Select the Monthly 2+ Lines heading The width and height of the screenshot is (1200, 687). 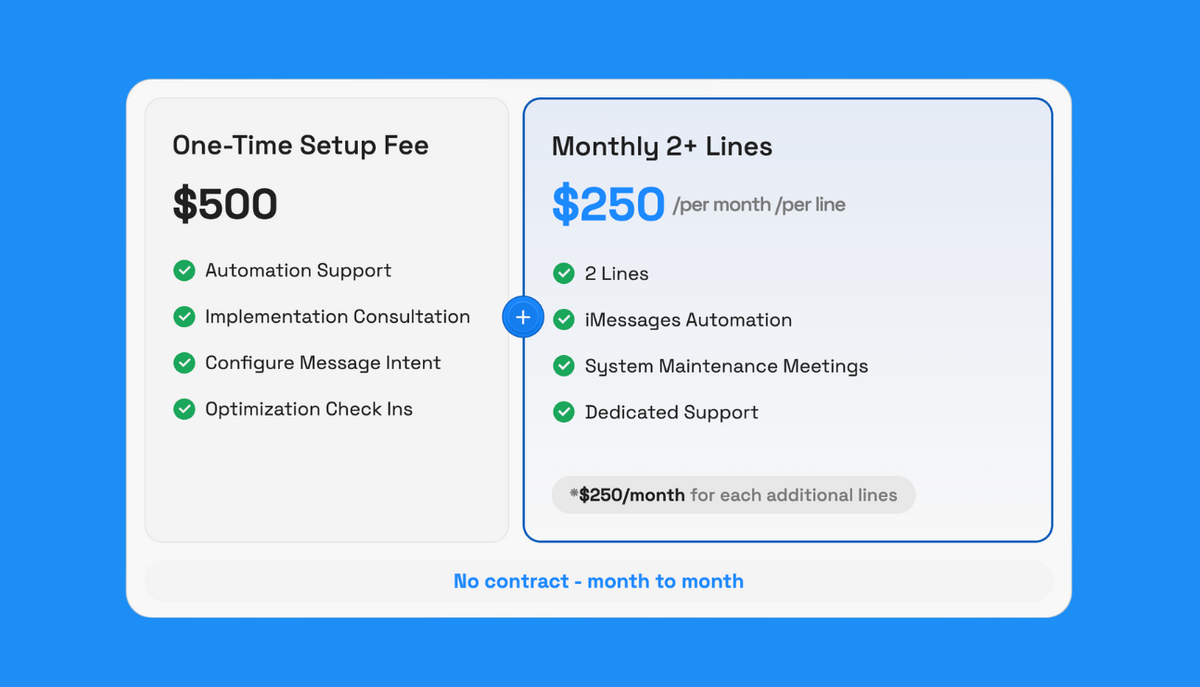[662, 147]
